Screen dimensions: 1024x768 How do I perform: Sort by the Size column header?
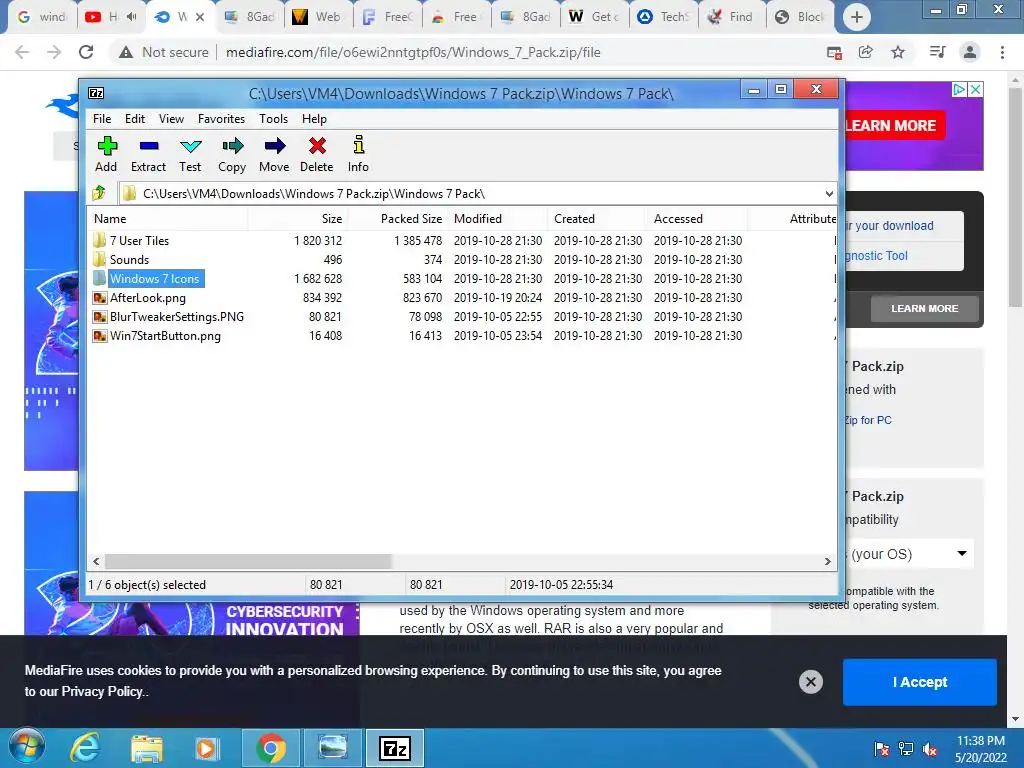tap(297, 219)
